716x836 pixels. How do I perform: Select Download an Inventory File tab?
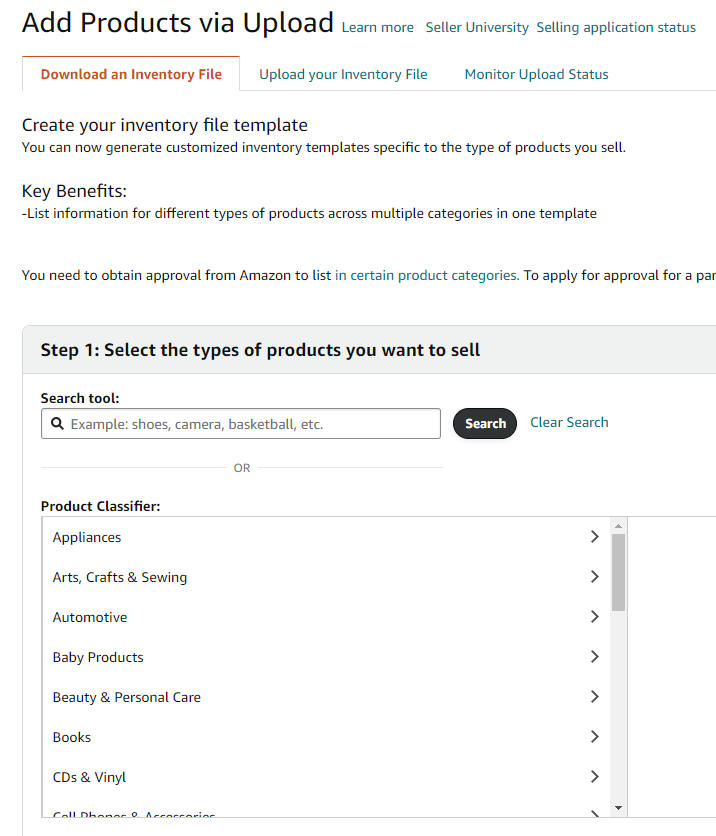pos(131,74)
